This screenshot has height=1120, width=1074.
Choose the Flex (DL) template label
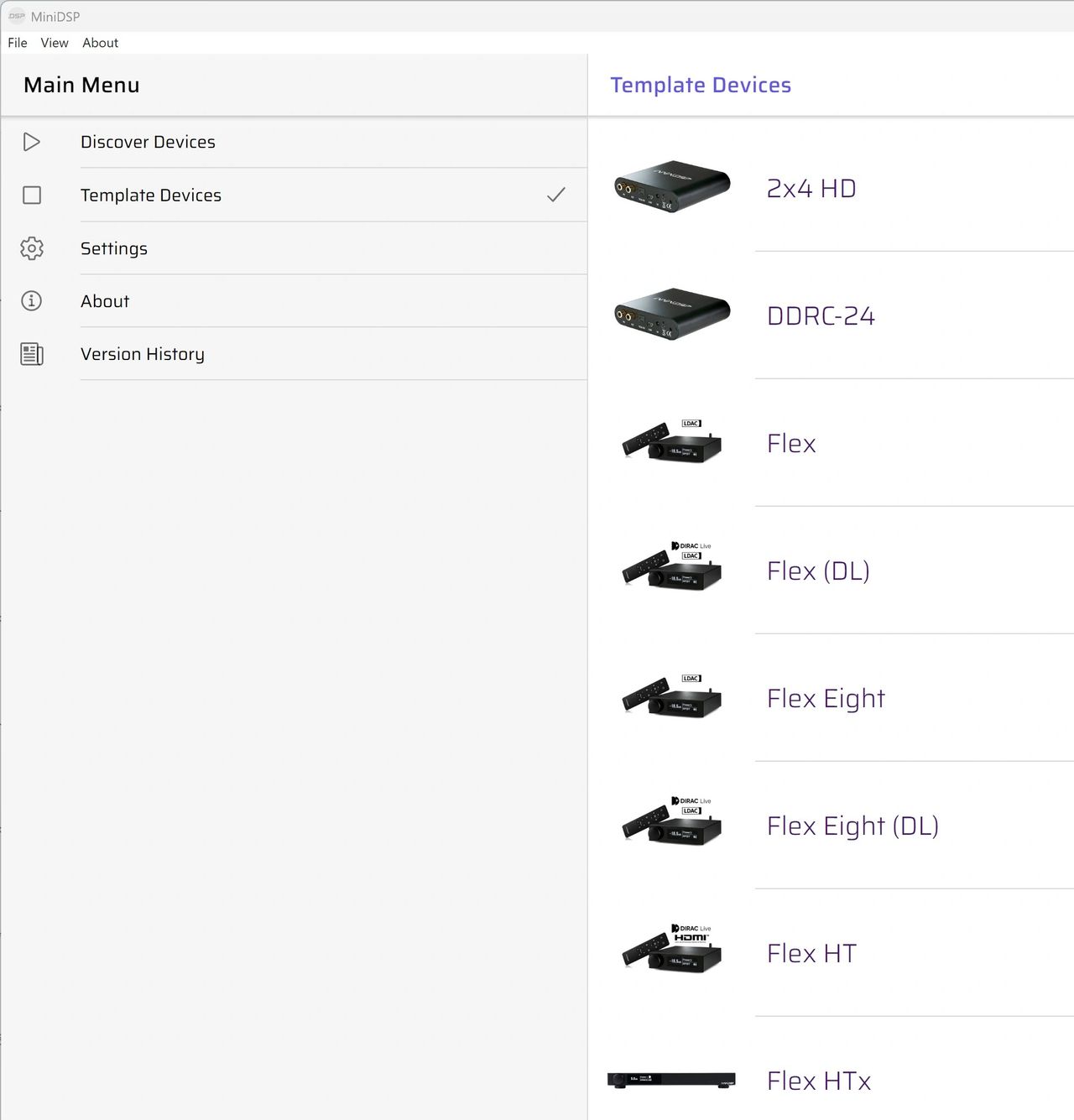pyautogui.click(x=818, y=570)
